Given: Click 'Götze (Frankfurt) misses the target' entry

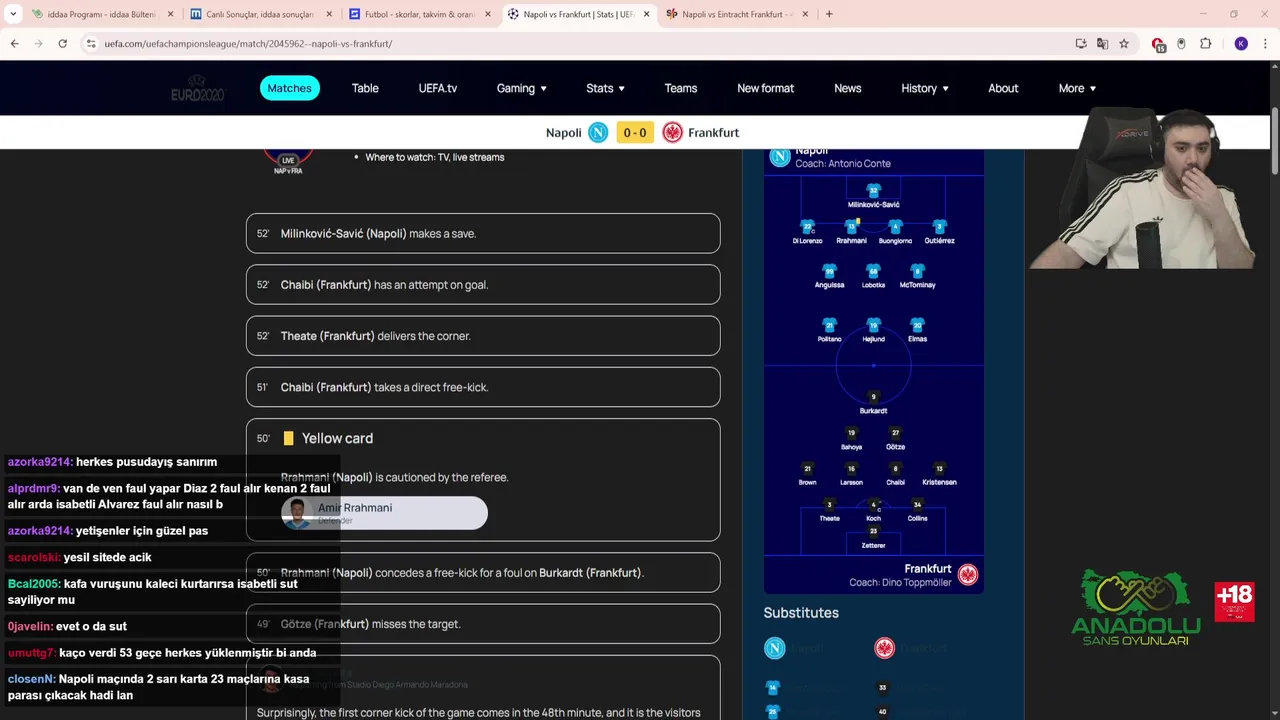Looking at the screenshot, I should point(483,624).
